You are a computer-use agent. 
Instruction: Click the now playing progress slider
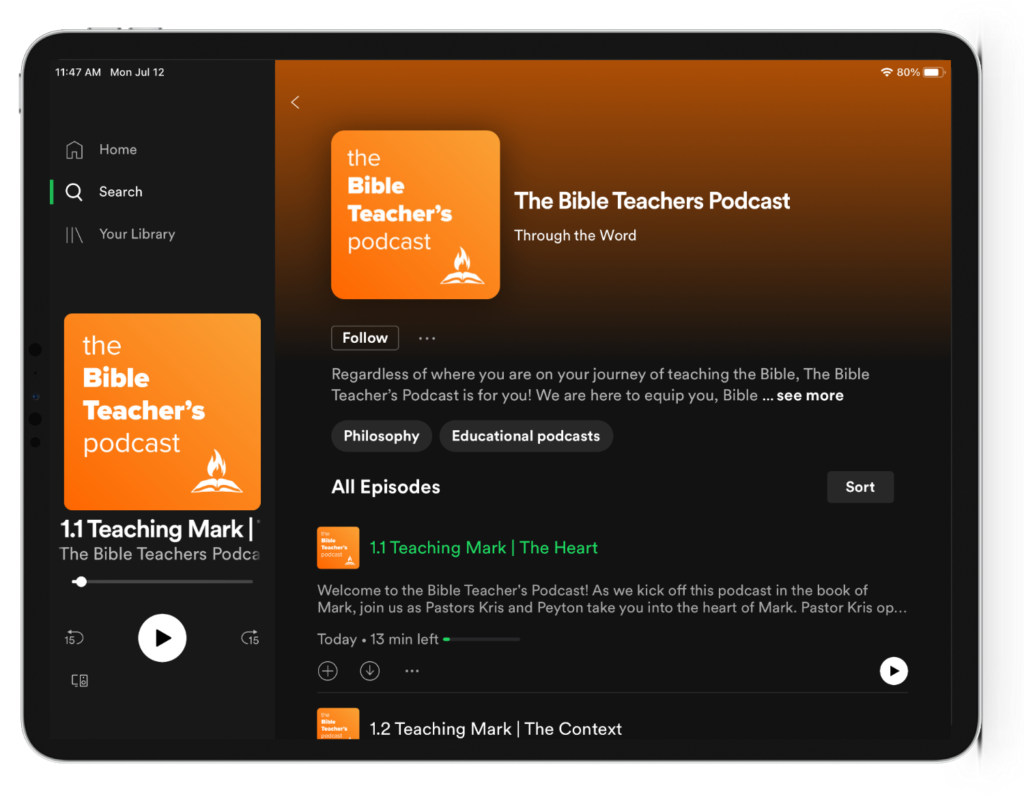(x=163, y=581)
